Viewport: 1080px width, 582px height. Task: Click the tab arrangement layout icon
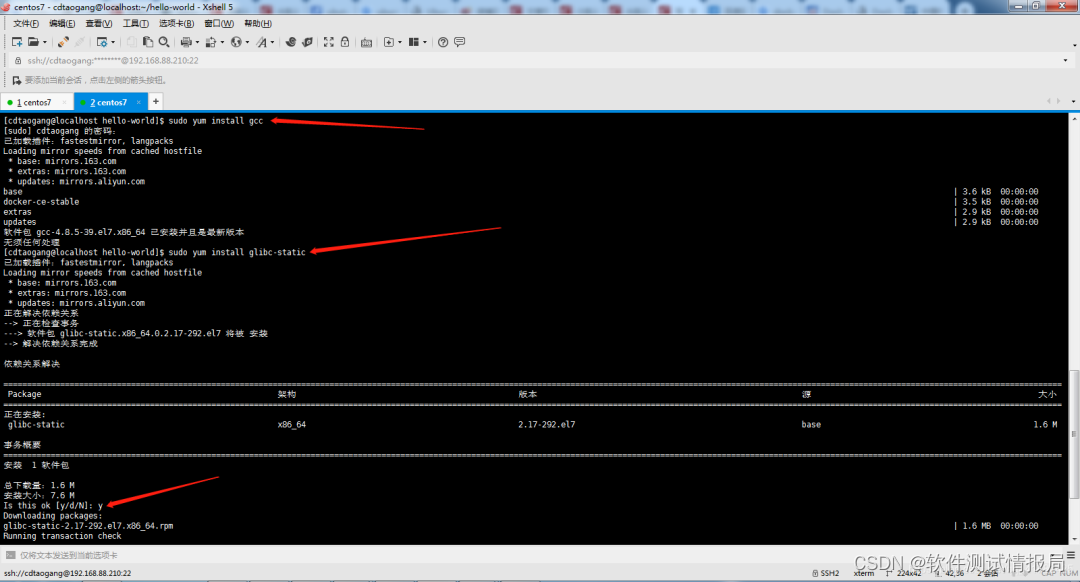414,42
